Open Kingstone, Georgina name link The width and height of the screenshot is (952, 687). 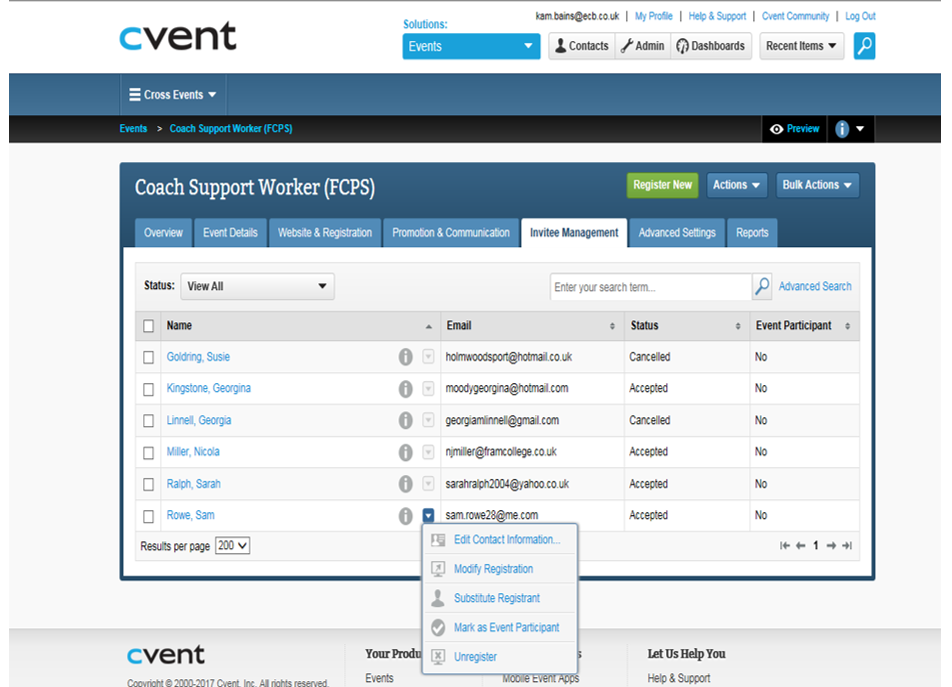pos(209,388)
